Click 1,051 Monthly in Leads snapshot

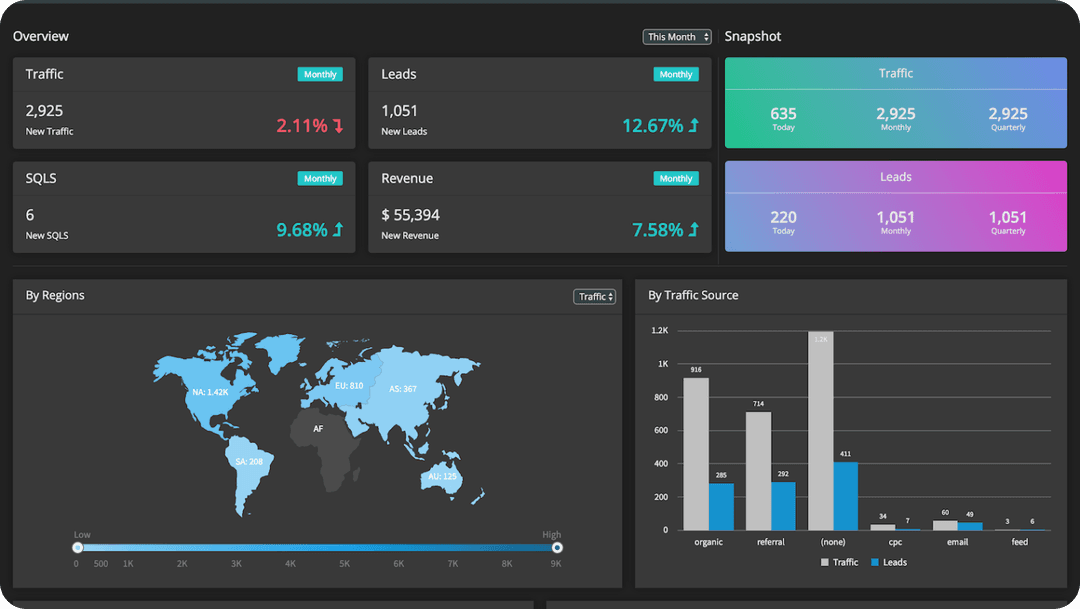[x=895, y=222]
